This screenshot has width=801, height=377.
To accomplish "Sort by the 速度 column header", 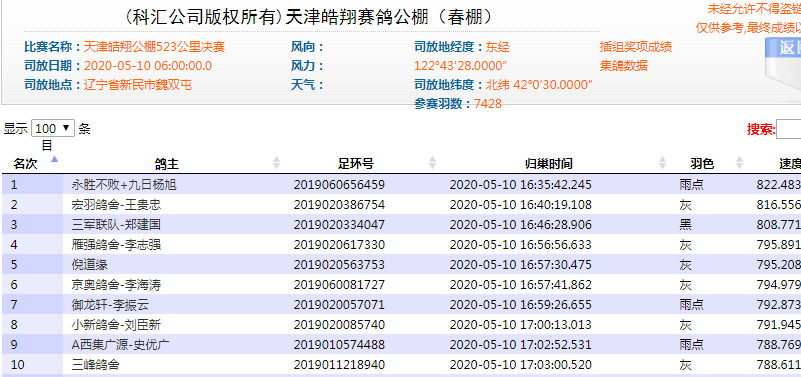I will point(790,163).
